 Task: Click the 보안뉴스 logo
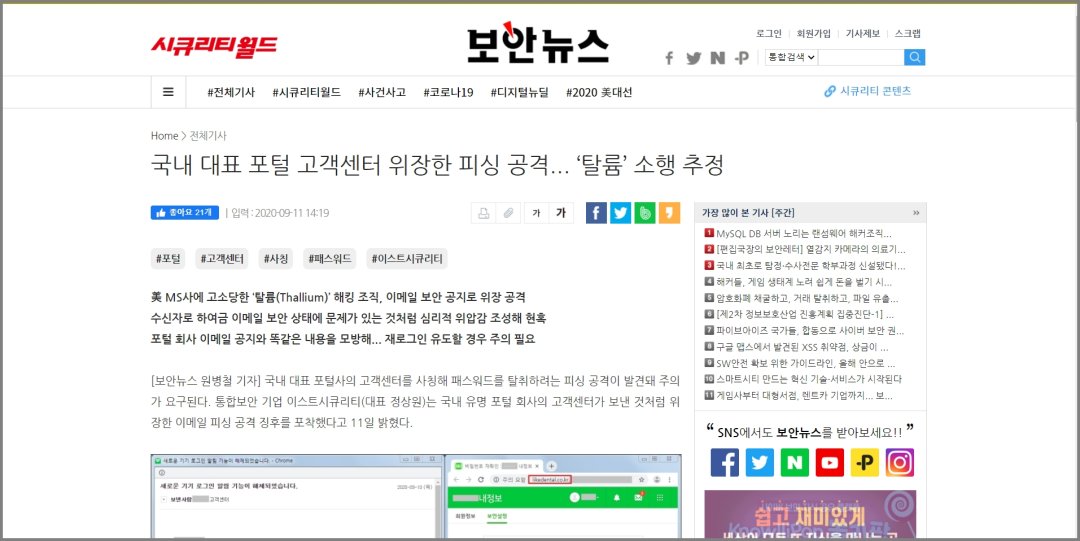[x=538, y=43]
